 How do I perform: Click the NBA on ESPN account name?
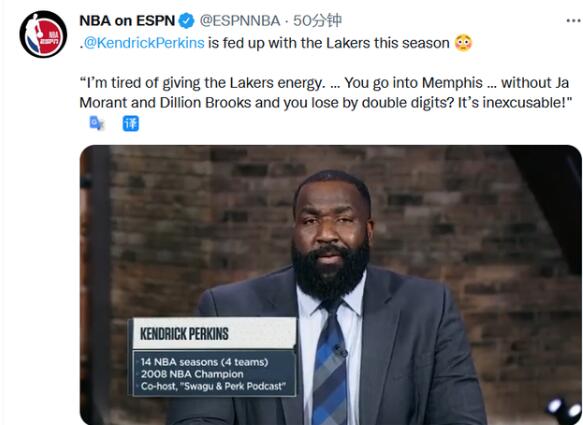[127, 21]
